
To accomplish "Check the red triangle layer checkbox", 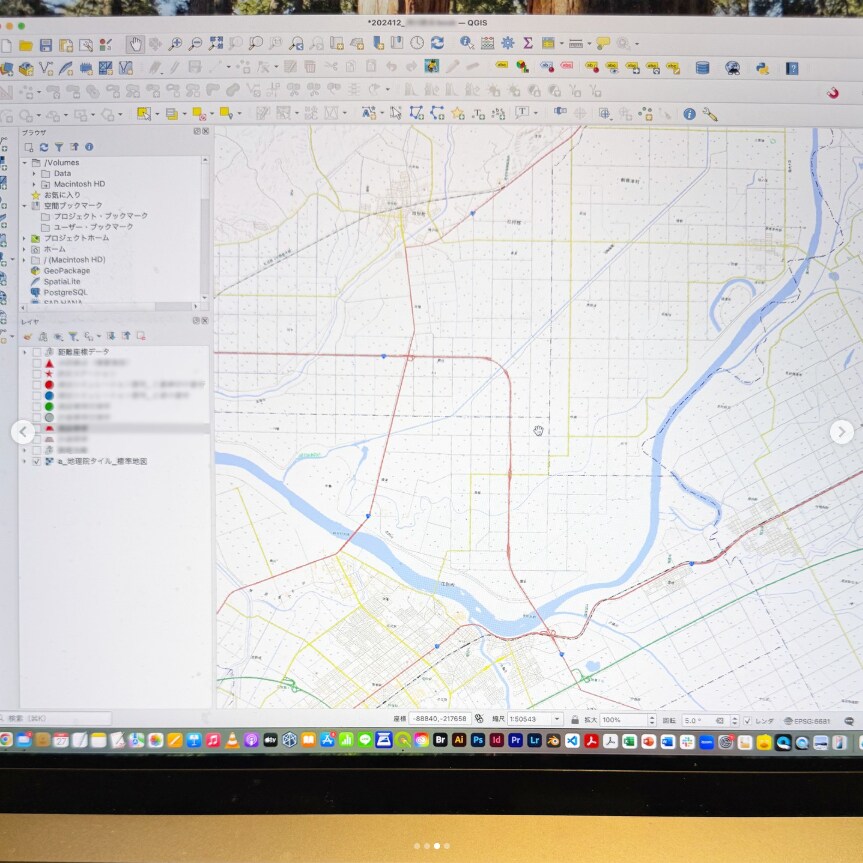I will pos(36,363).
